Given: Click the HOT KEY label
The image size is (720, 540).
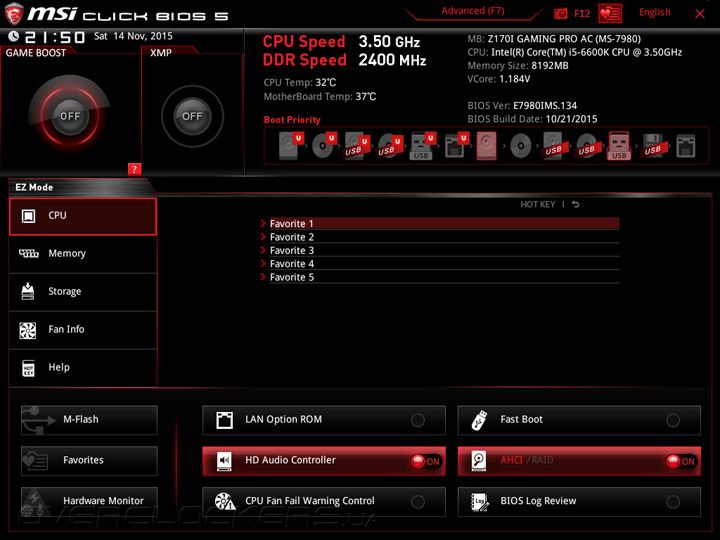Looking at the screenshot, I should point(537,204).
